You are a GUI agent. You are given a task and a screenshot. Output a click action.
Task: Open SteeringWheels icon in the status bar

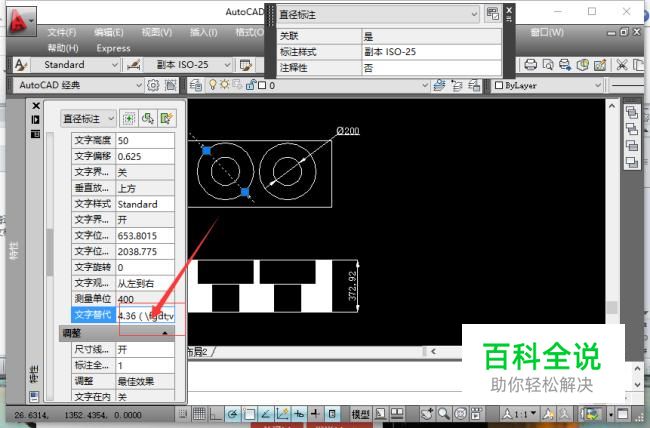(461, 414)
